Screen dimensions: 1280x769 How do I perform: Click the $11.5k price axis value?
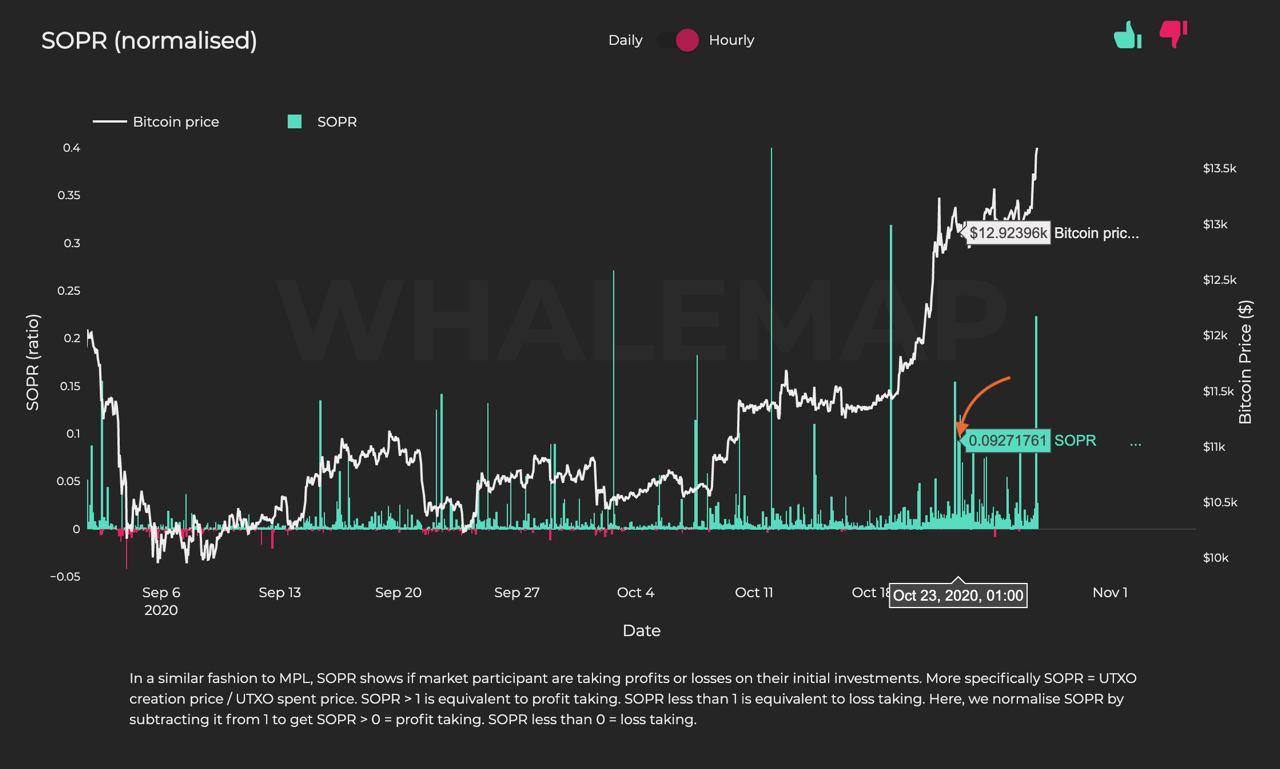(1220, 391)
